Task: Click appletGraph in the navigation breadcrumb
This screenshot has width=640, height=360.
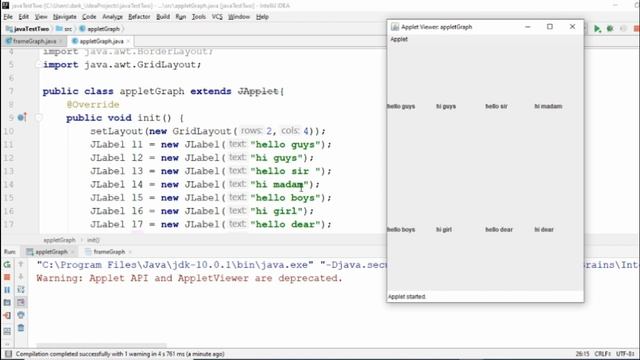Action: pyautogui.click(x=100, y=29)
